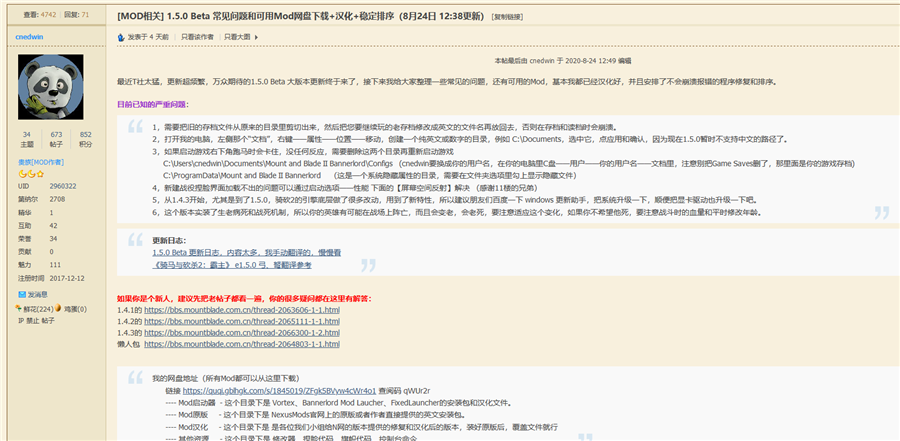The height and width of the screenshot is (441, 900).
Task: Click the Mod汉化 directory description line
Action: pos(362,427)
